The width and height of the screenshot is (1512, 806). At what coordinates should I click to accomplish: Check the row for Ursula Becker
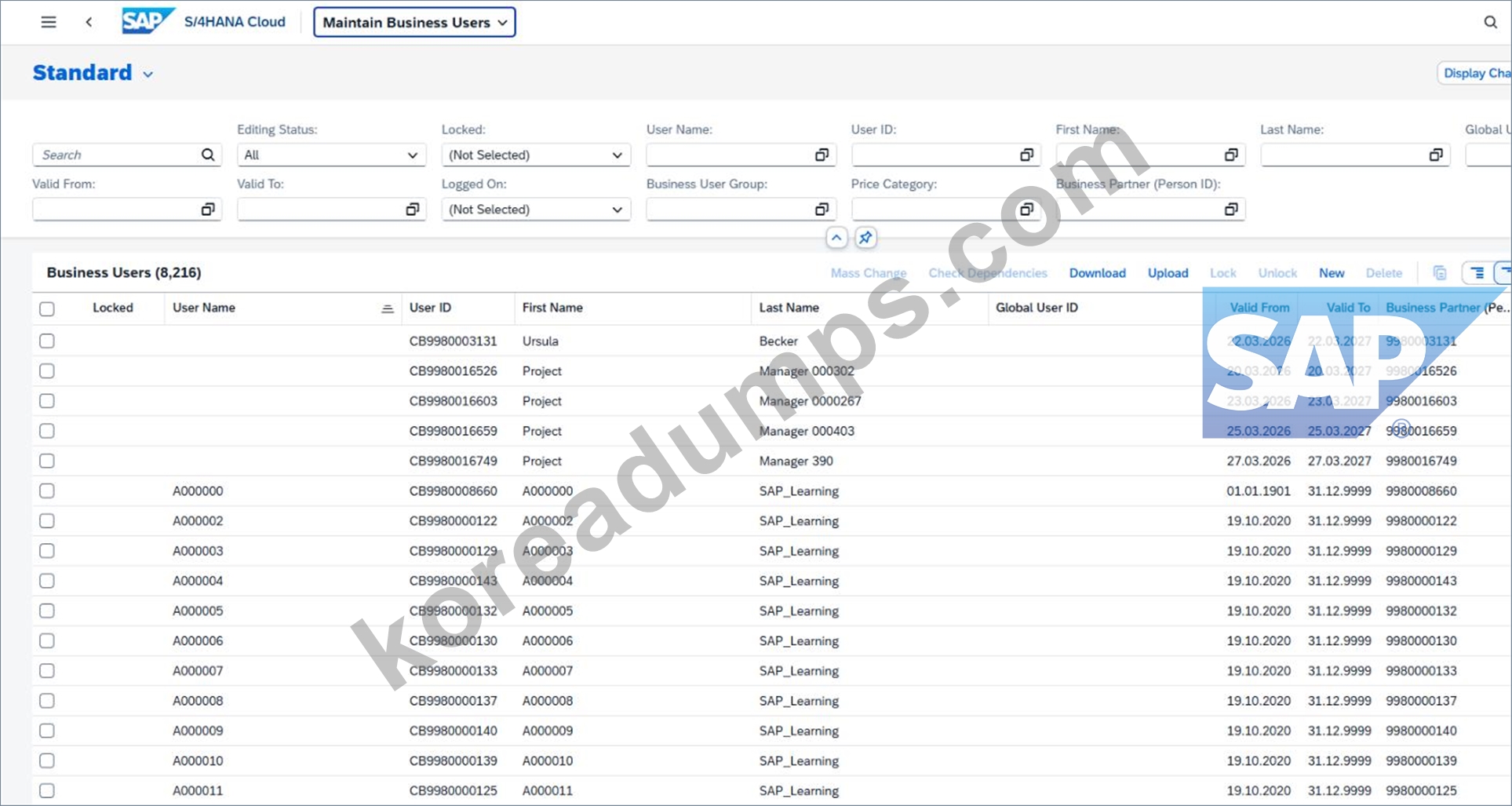click(47, 341)
